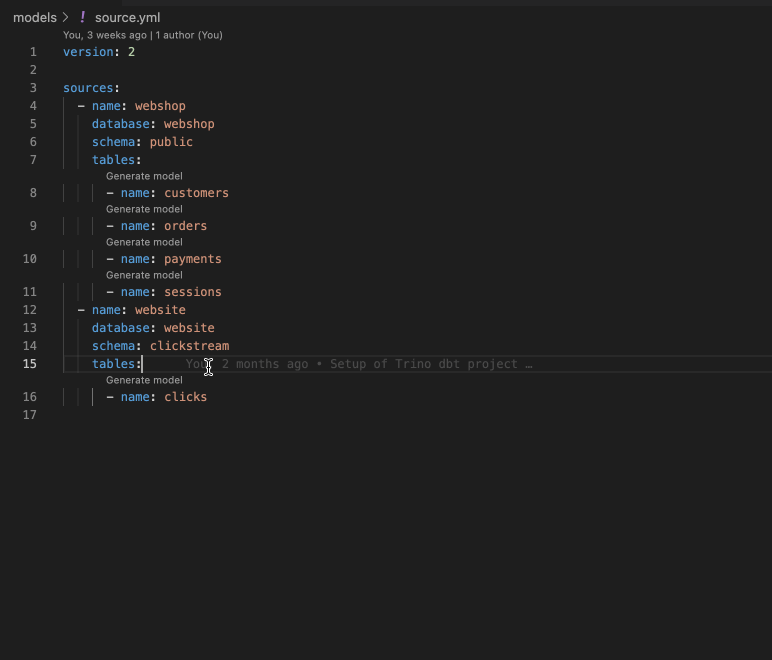Click the version value '2'

[x=131, y=52]
